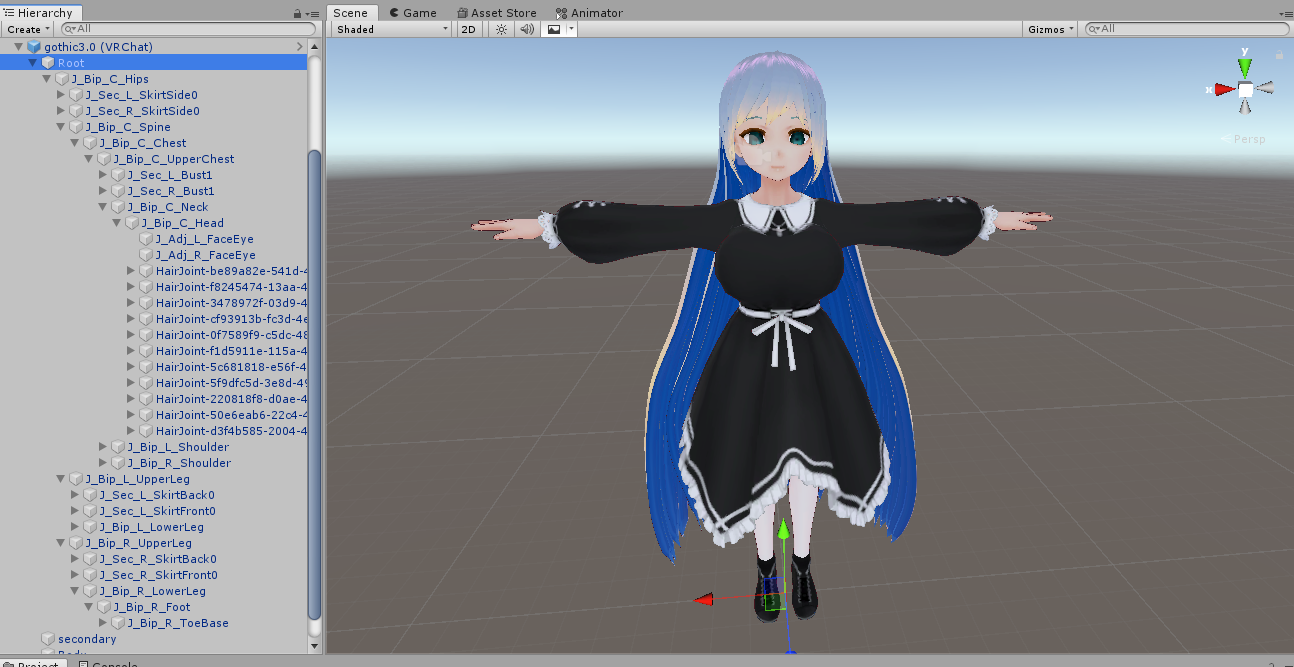Viewport: 1294px width, 667px height.
Task: Click J_Bip_R_Foot cube icon
Action: (104, 607)
